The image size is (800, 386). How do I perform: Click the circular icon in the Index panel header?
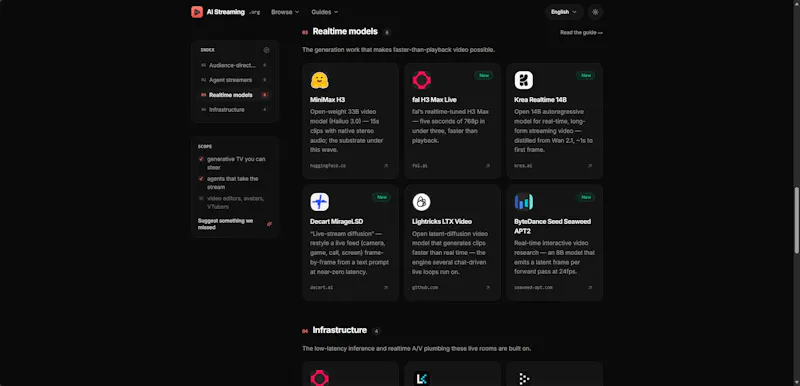pyautogui.click(x=266, y=50)
